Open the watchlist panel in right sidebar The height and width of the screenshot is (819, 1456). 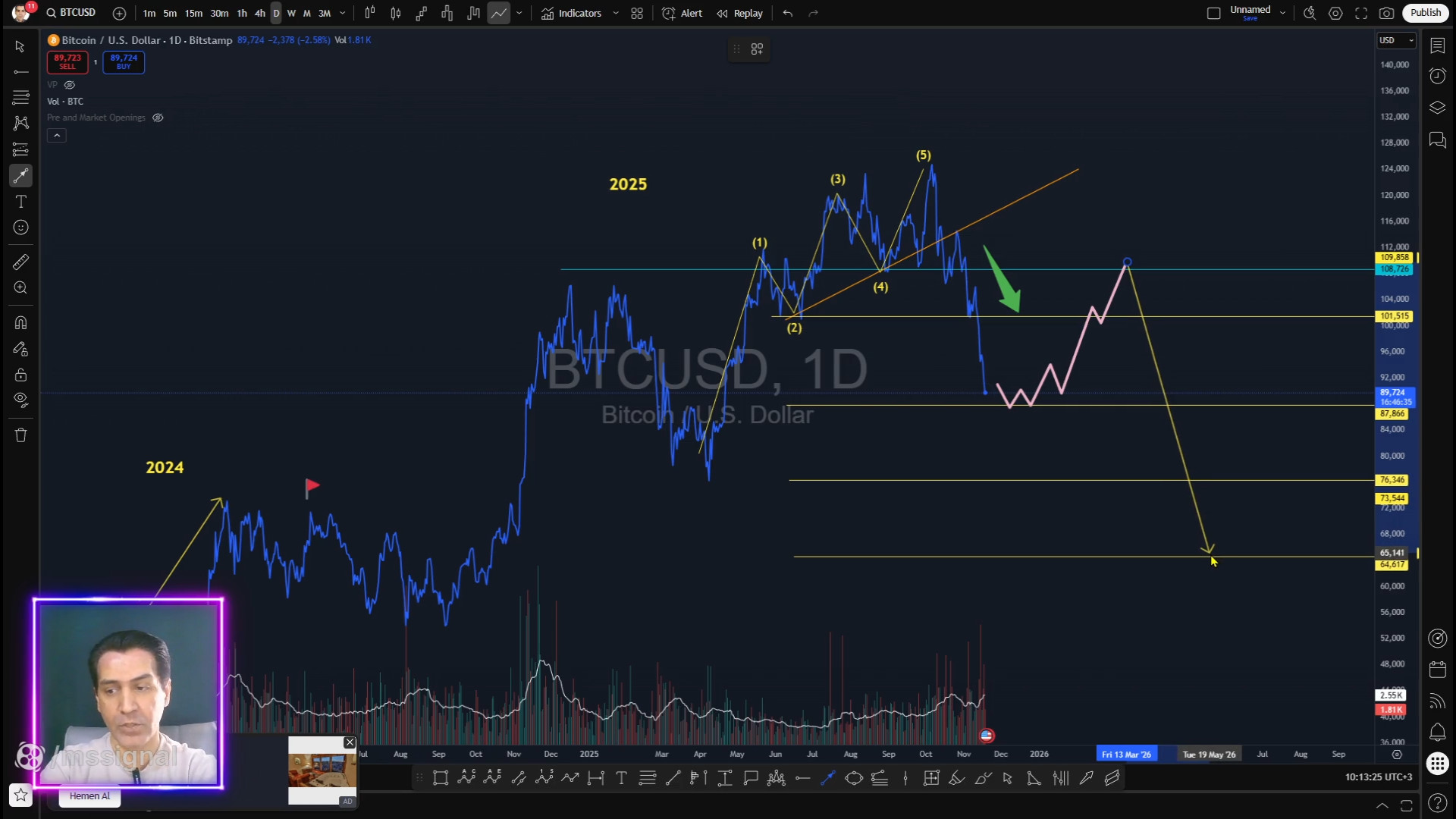coord(1437,46)
